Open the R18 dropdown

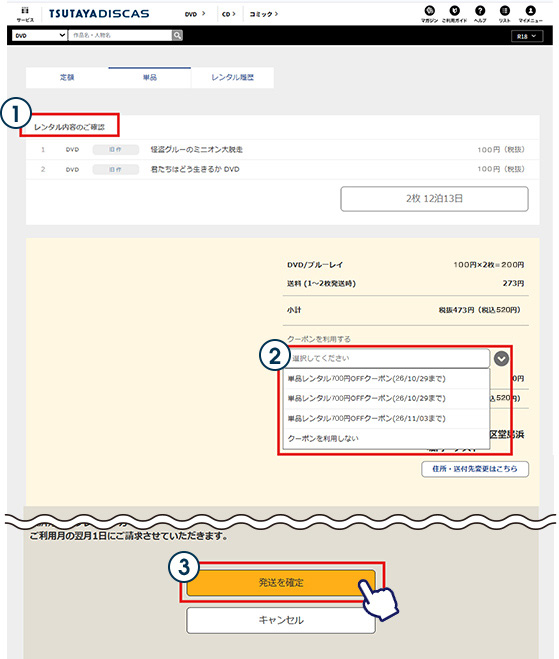pos(527,36)
